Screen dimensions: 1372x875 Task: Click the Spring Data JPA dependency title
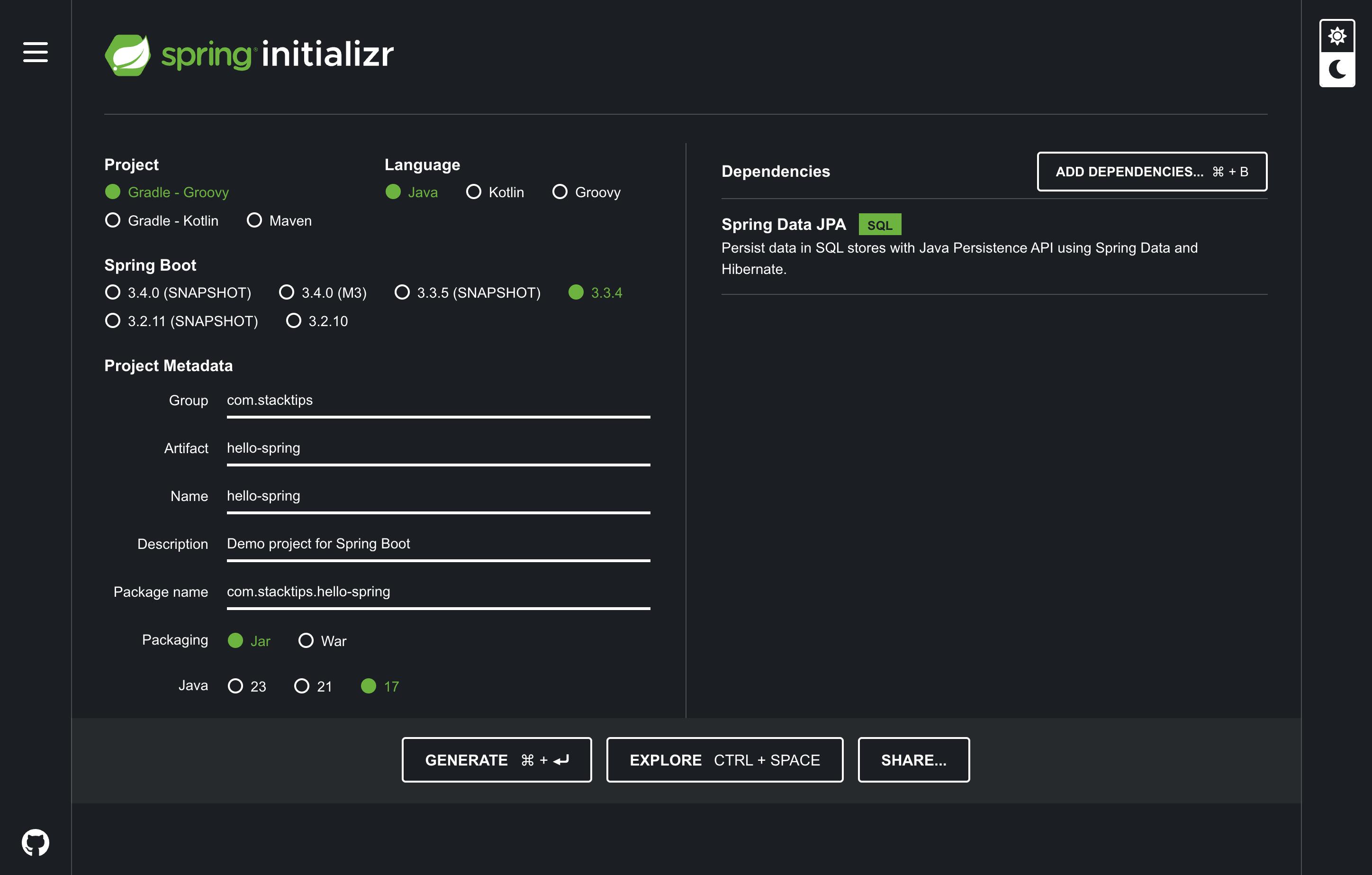click(x=784, y=224)
